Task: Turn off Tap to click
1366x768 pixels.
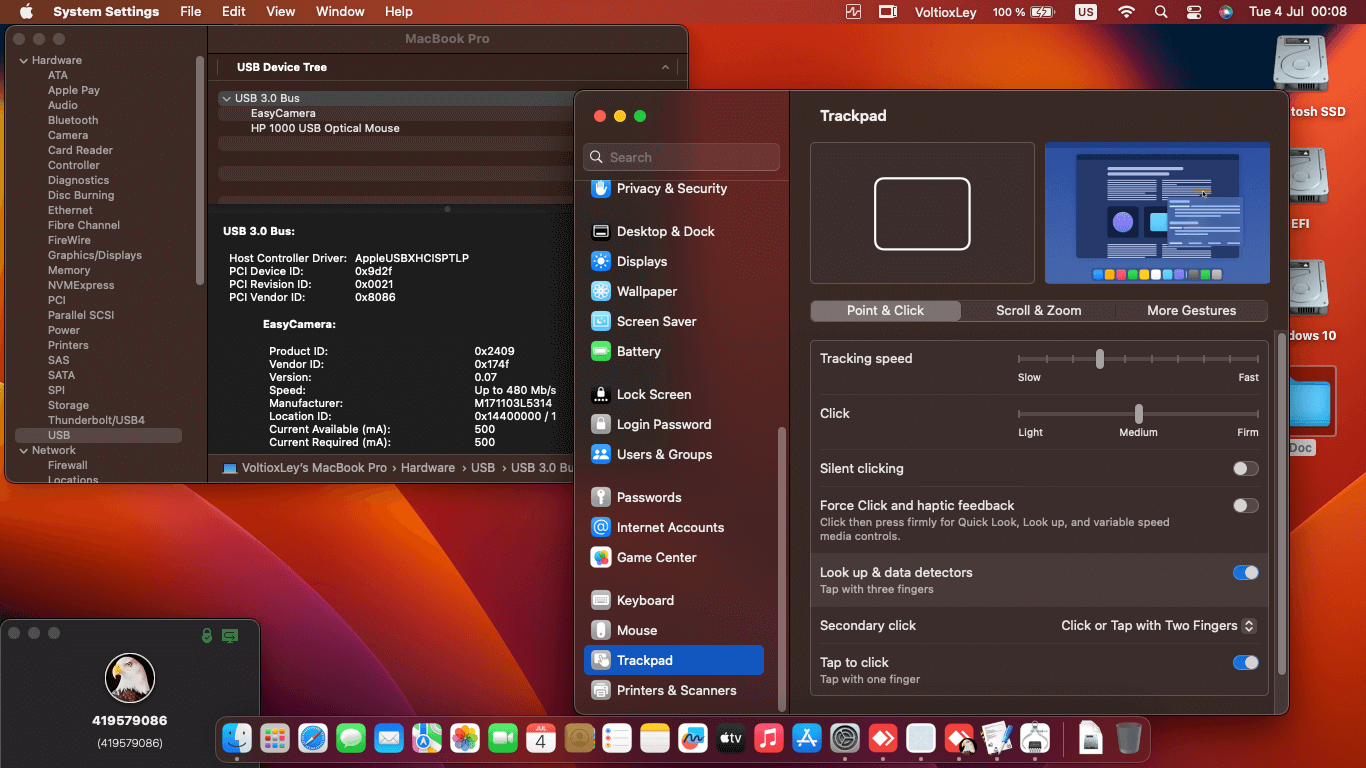Action: [x=1245, y=662]
